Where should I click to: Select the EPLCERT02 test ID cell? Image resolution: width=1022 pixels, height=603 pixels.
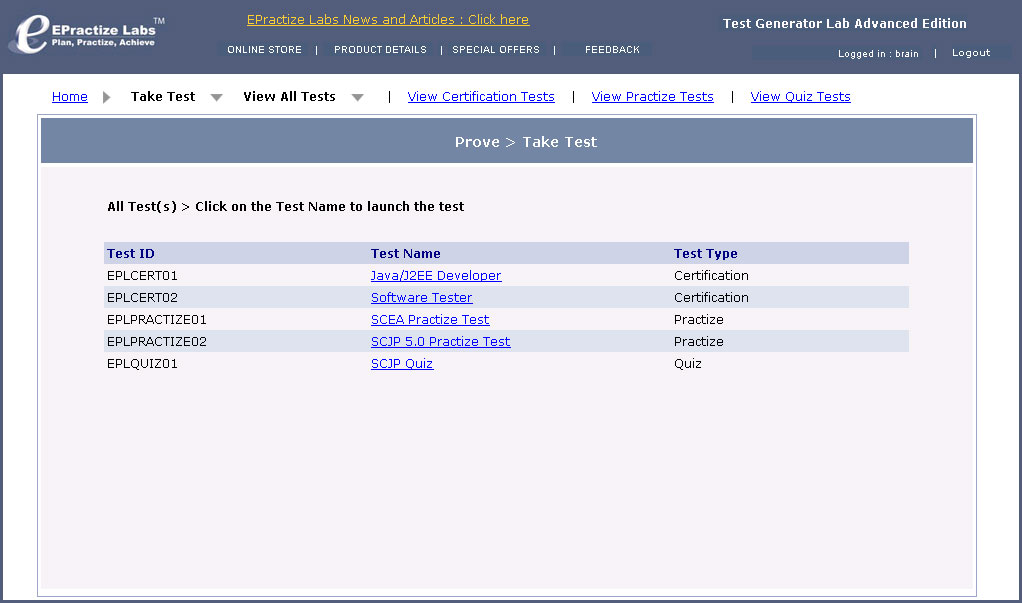point(142,298)
